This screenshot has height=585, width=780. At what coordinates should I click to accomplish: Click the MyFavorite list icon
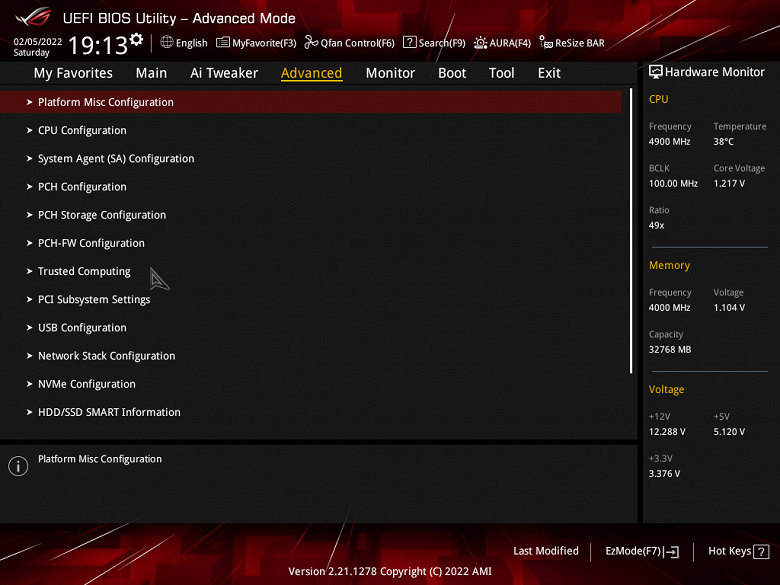click(x=222, y=42)
